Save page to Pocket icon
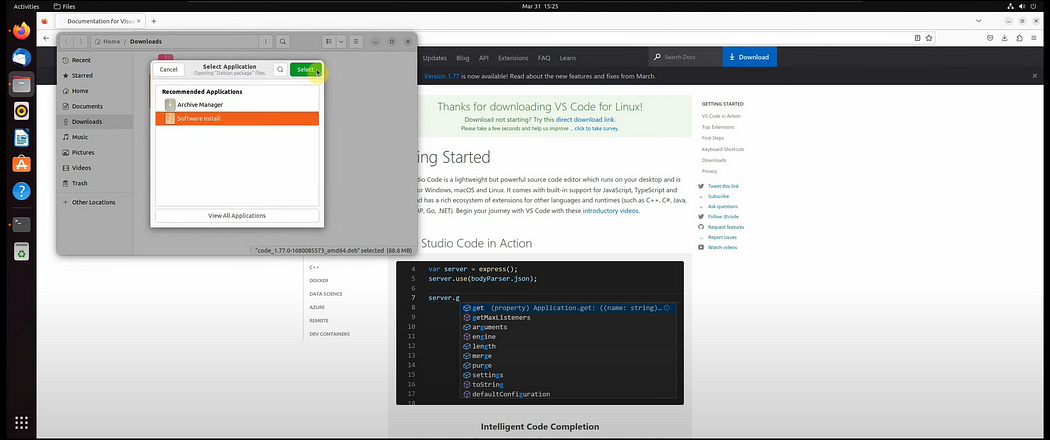 [992, 38]
